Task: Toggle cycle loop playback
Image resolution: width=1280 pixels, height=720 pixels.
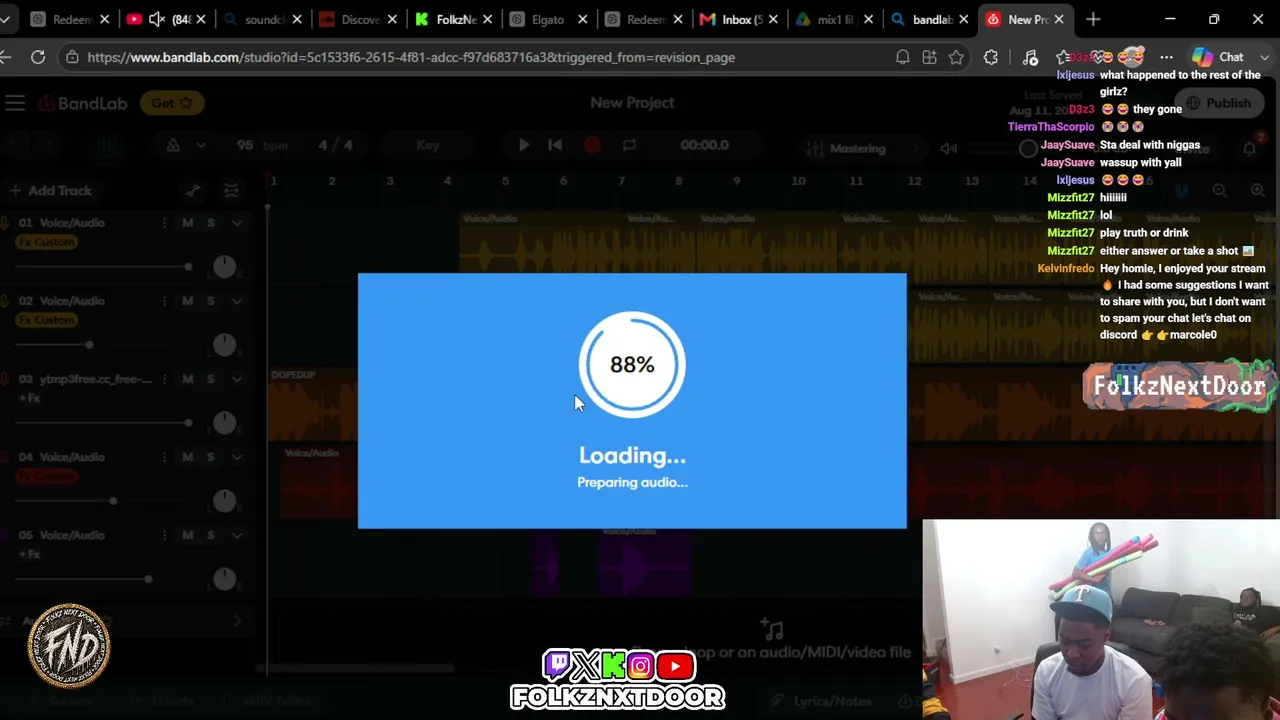Action: [629, 145]
